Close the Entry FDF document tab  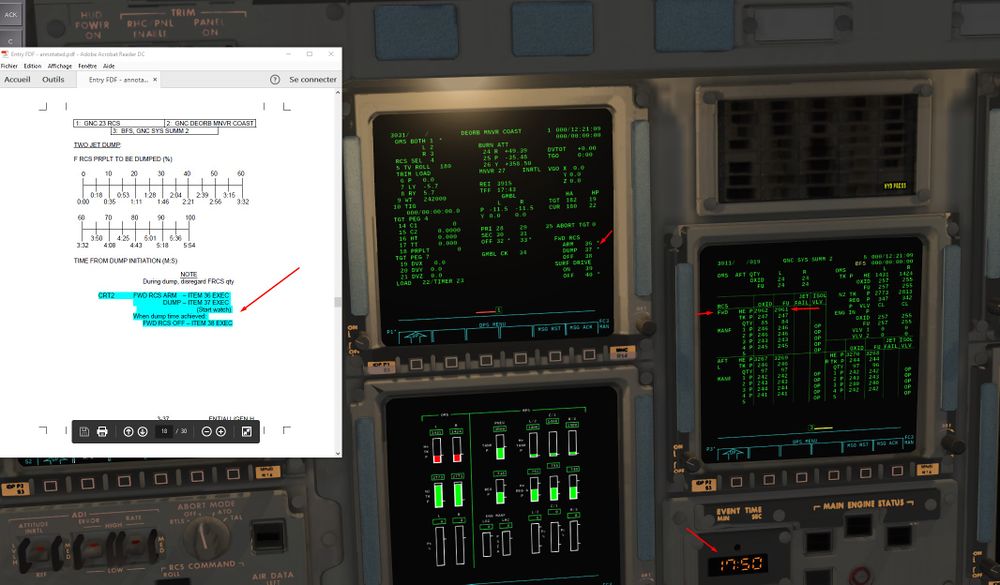155,80
